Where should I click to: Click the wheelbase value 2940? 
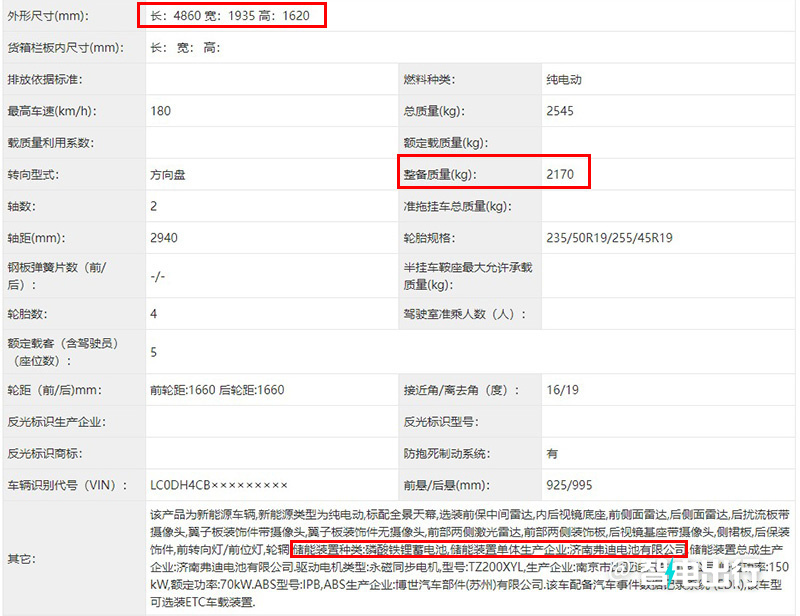[164, 238]
